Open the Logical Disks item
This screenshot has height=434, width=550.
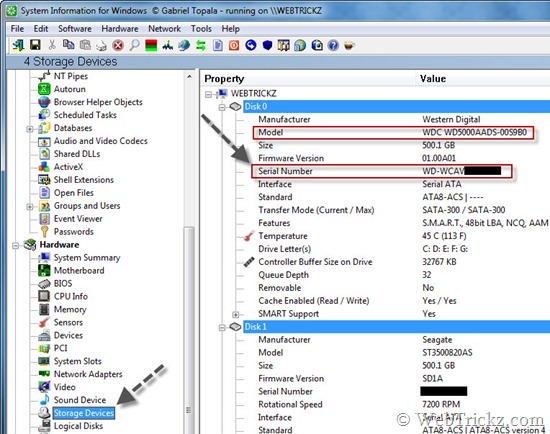78,426
